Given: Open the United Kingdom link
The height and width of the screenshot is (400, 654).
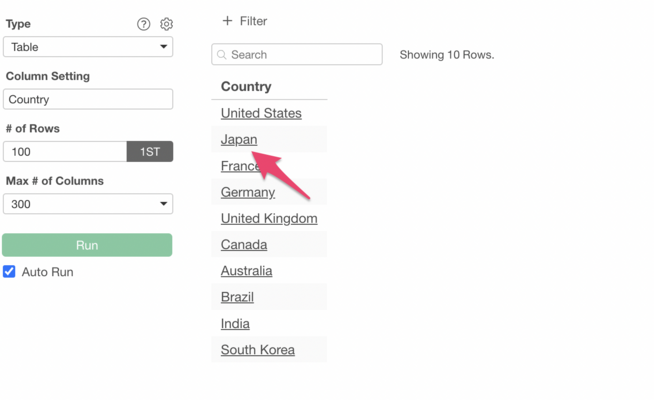Looking at the screenshot, I should [269, 219].
